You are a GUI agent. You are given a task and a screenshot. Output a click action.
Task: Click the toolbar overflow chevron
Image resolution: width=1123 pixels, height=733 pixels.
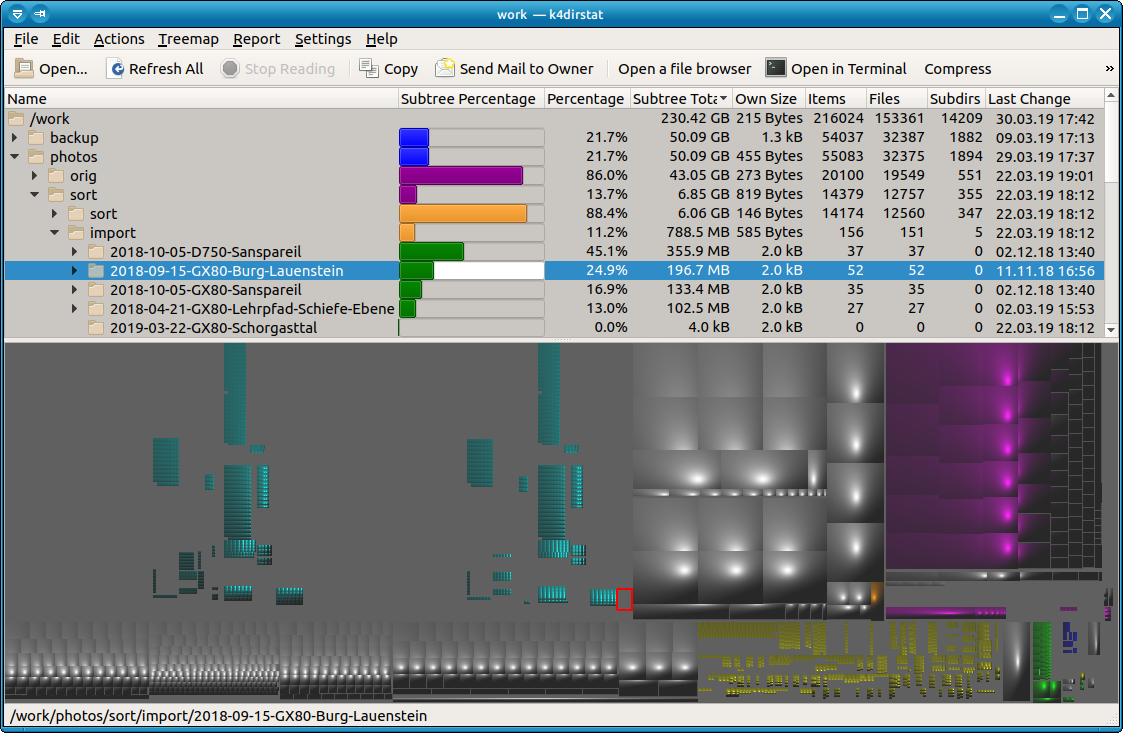1109,69
